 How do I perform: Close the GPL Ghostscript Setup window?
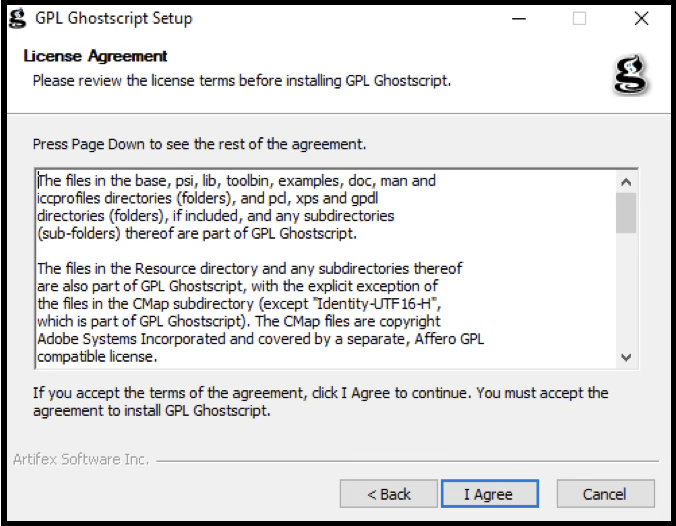[640, 18]
